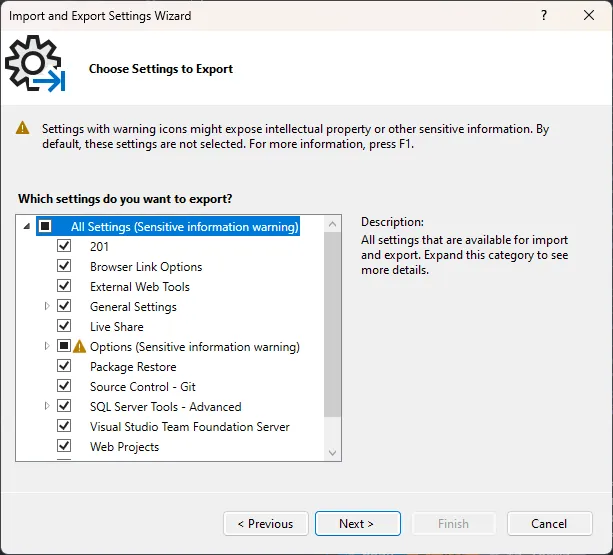Select Visual Studio Team Foundation Server label
This screenshot has width=613, height=555.
click(x=190, y=426)
